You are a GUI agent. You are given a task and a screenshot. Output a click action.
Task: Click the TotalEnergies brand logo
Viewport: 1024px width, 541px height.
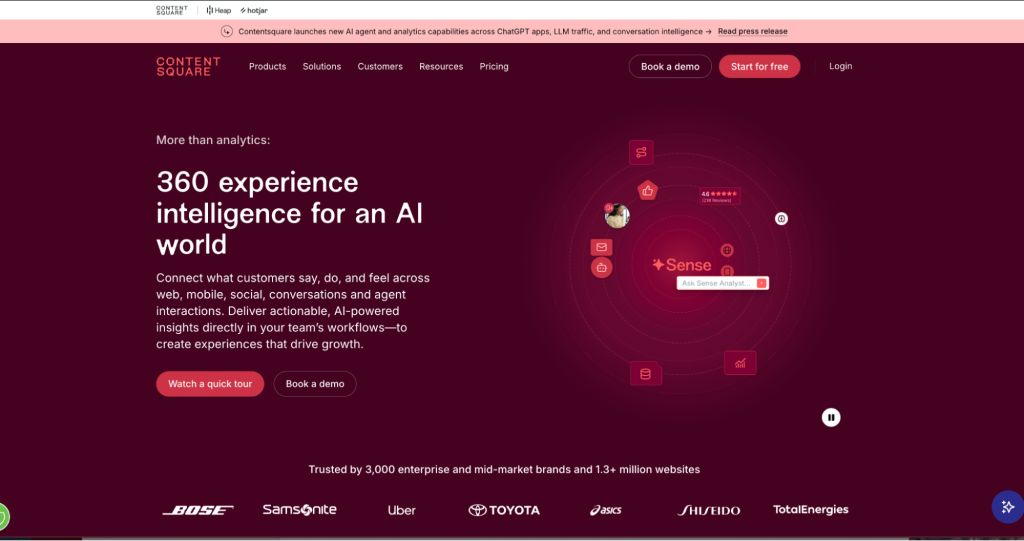810,509
